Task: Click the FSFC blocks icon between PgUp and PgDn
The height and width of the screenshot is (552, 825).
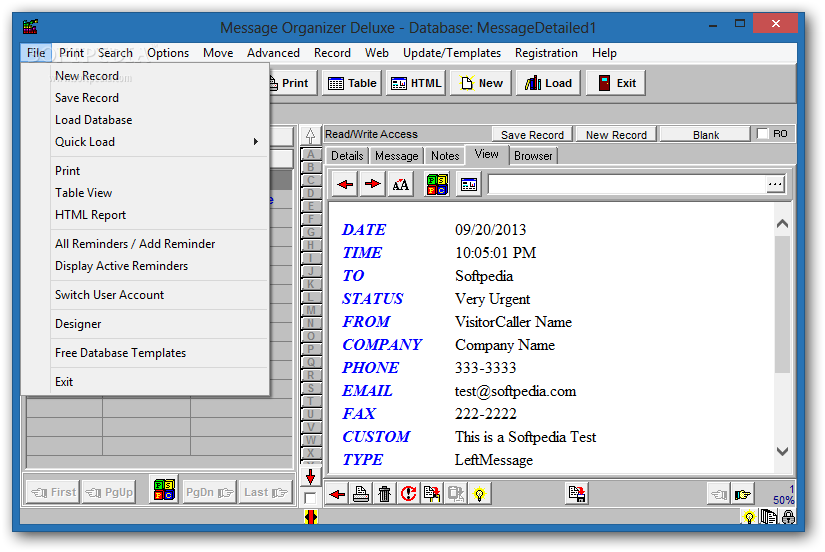Action: pos(164,490)
